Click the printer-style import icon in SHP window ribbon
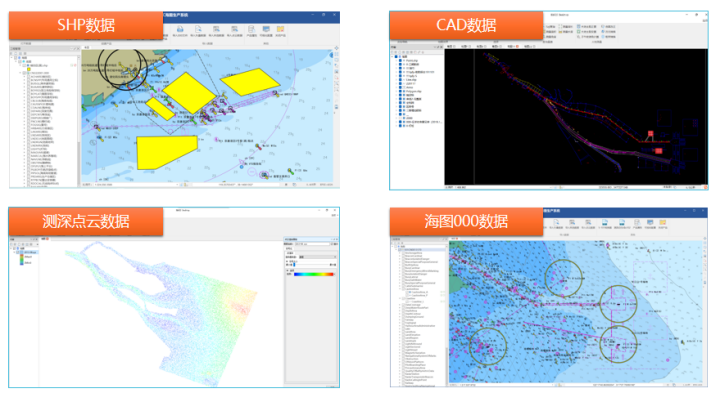The image size is (720, 393). 180,29
